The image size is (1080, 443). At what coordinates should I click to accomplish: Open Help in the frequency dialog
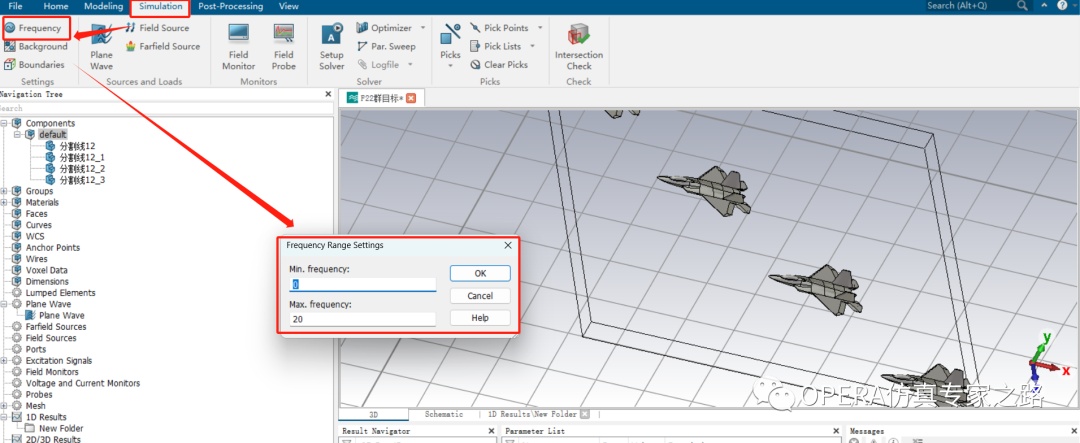tap(480, 318)
